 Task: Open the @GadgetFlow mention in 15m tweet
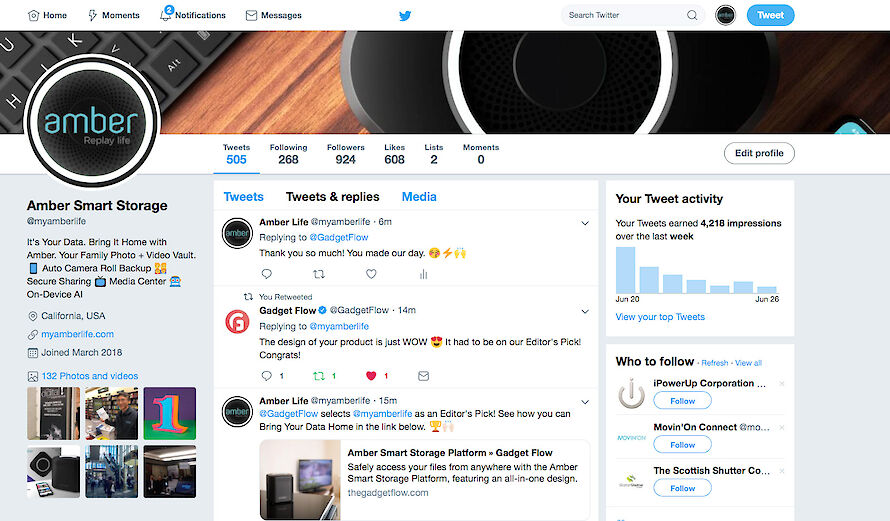point(288,414)
